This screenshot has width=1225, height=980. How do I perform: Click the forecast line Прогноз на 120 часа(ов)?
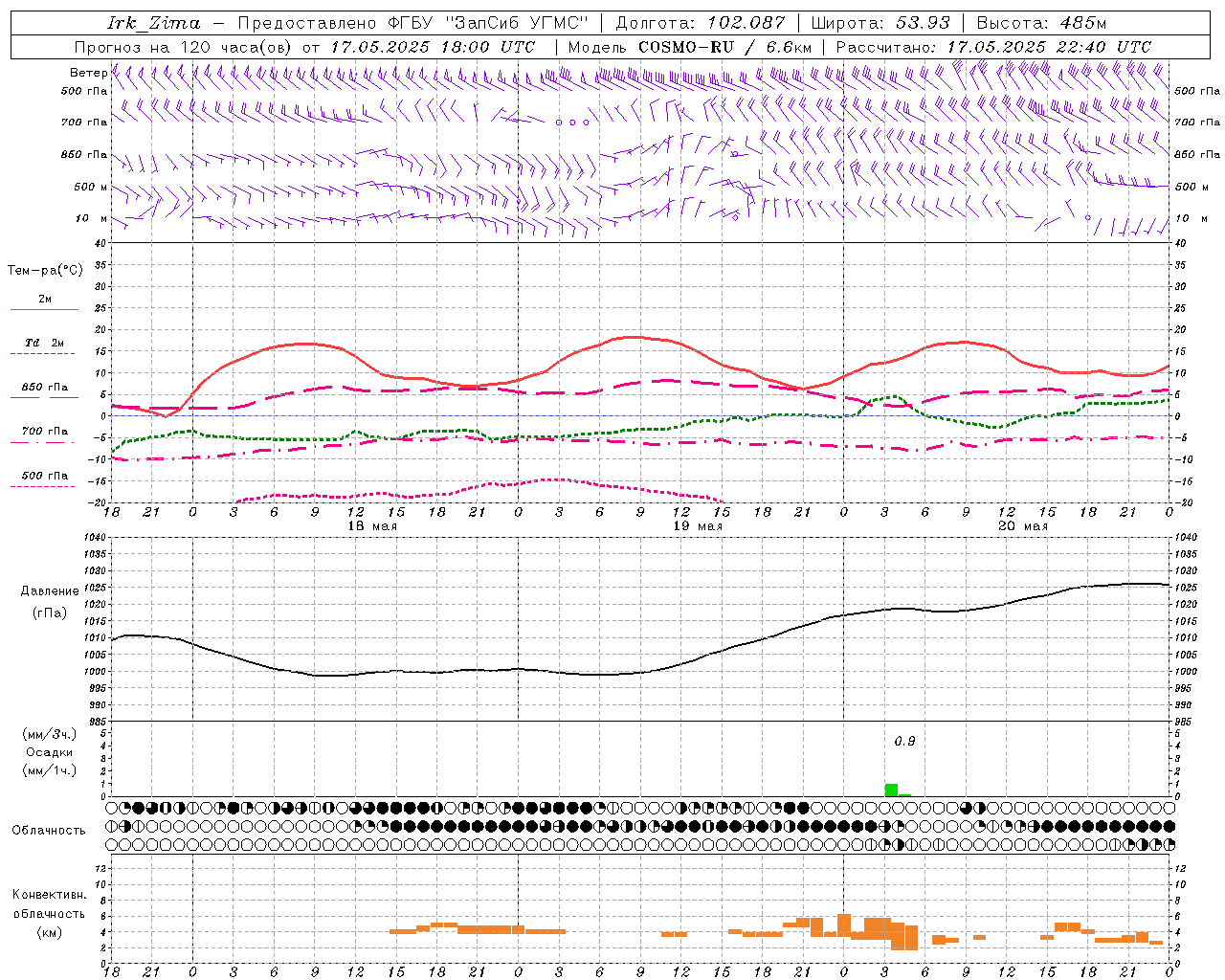(x=185, y=47)
